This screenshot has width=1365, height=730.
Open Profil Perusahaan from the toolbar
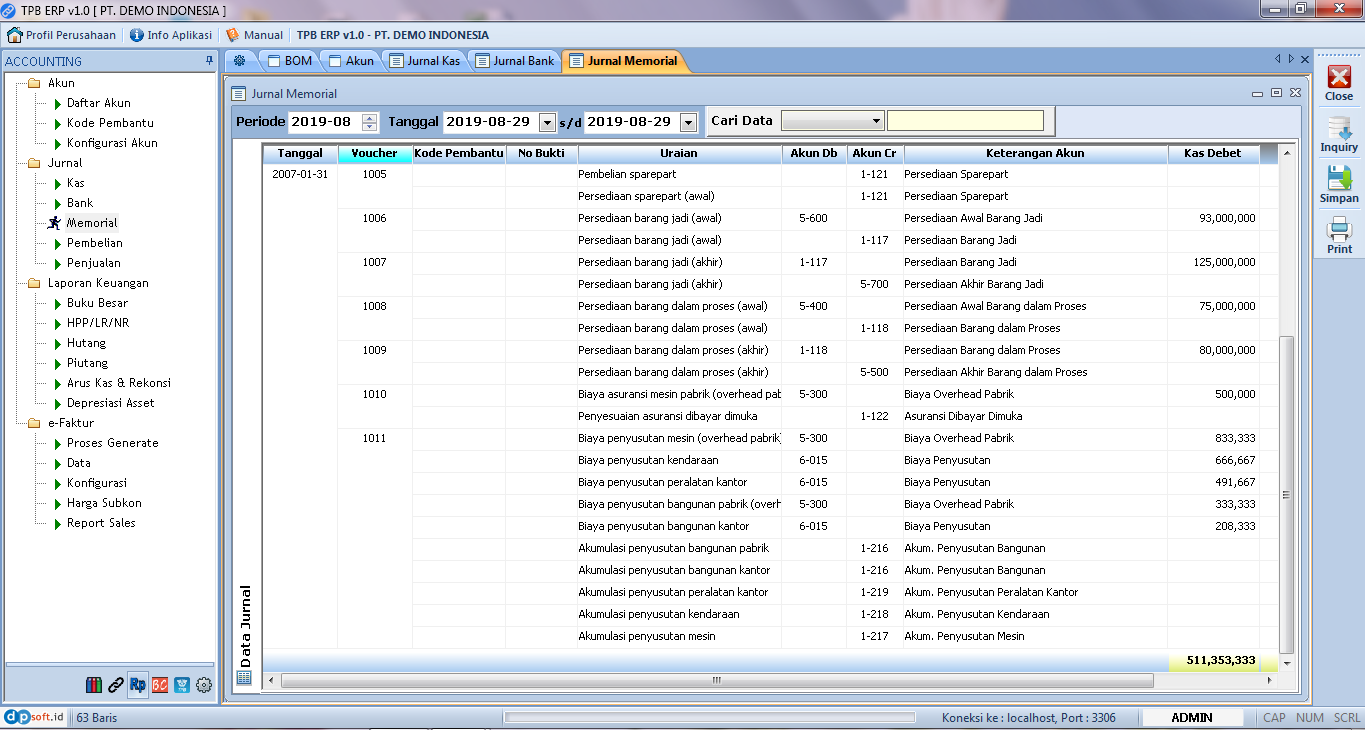tap(62, 35)
